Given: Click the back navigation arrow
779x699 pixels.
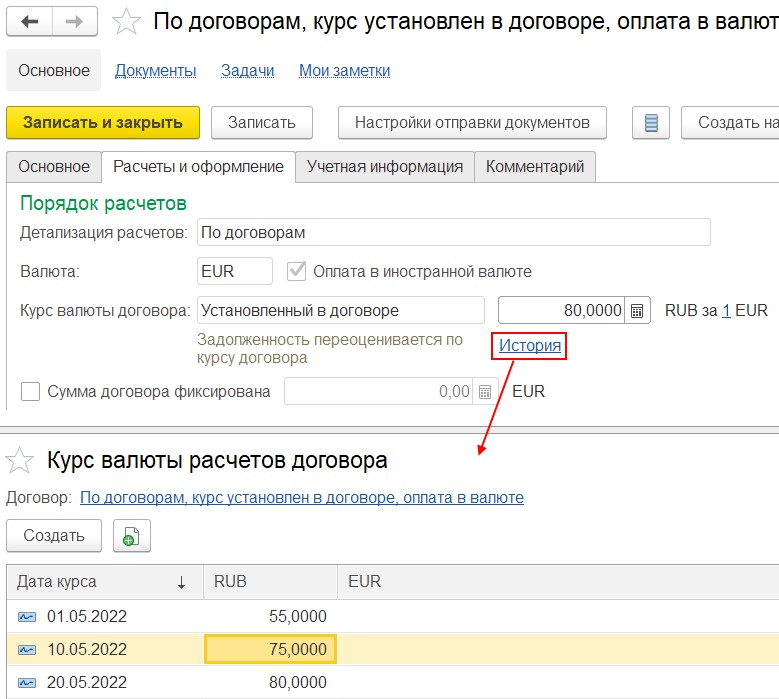Looking at the screenshot, I should (30, 21).
